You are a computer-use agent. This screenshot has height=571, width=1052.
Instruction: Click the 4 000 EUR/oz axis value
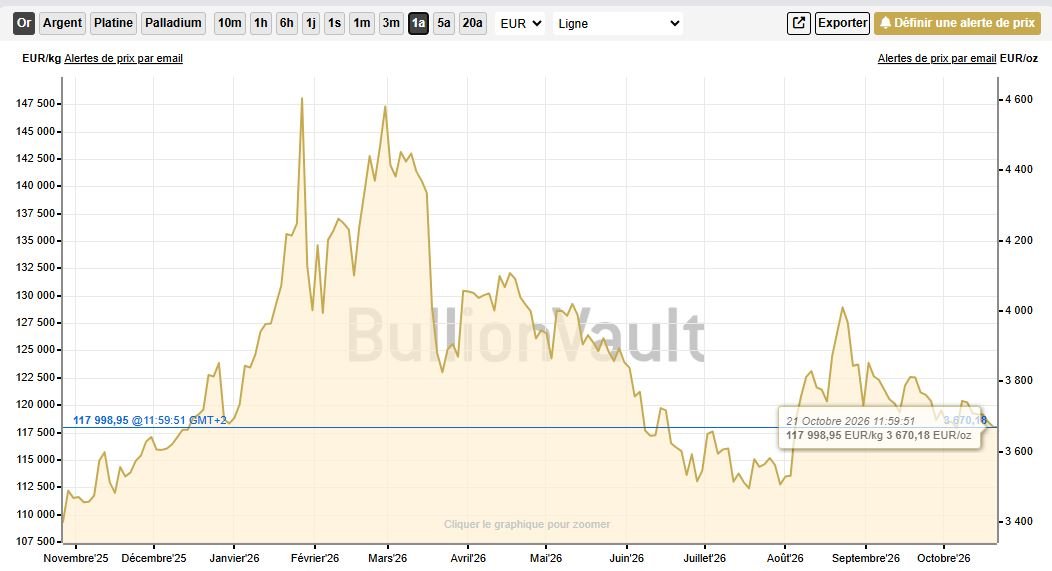[x=1018, y=311]
